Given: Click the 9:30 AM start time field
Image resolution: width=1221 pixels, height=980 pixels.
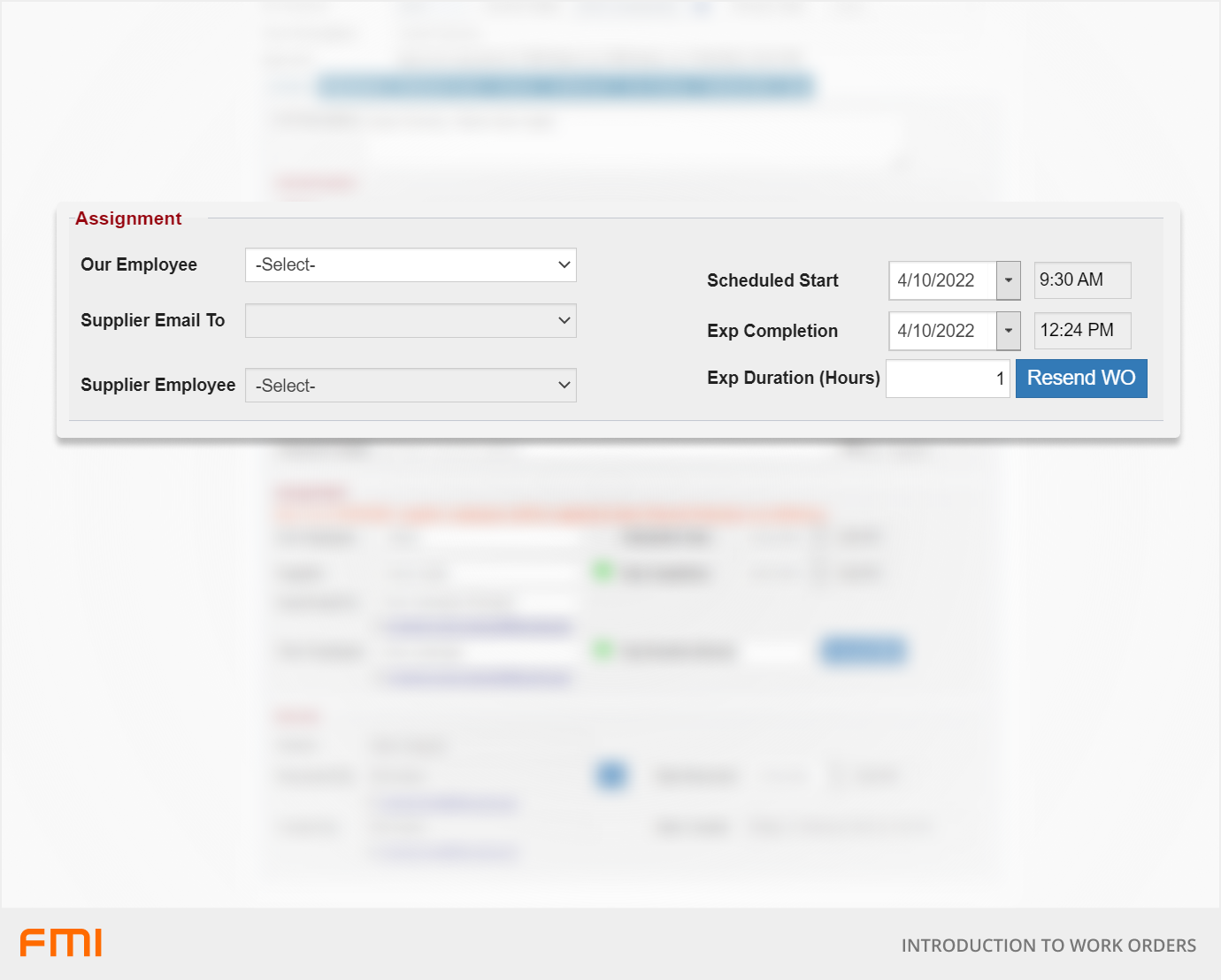Looking at the screenshot, I should tap(1082, 280).
